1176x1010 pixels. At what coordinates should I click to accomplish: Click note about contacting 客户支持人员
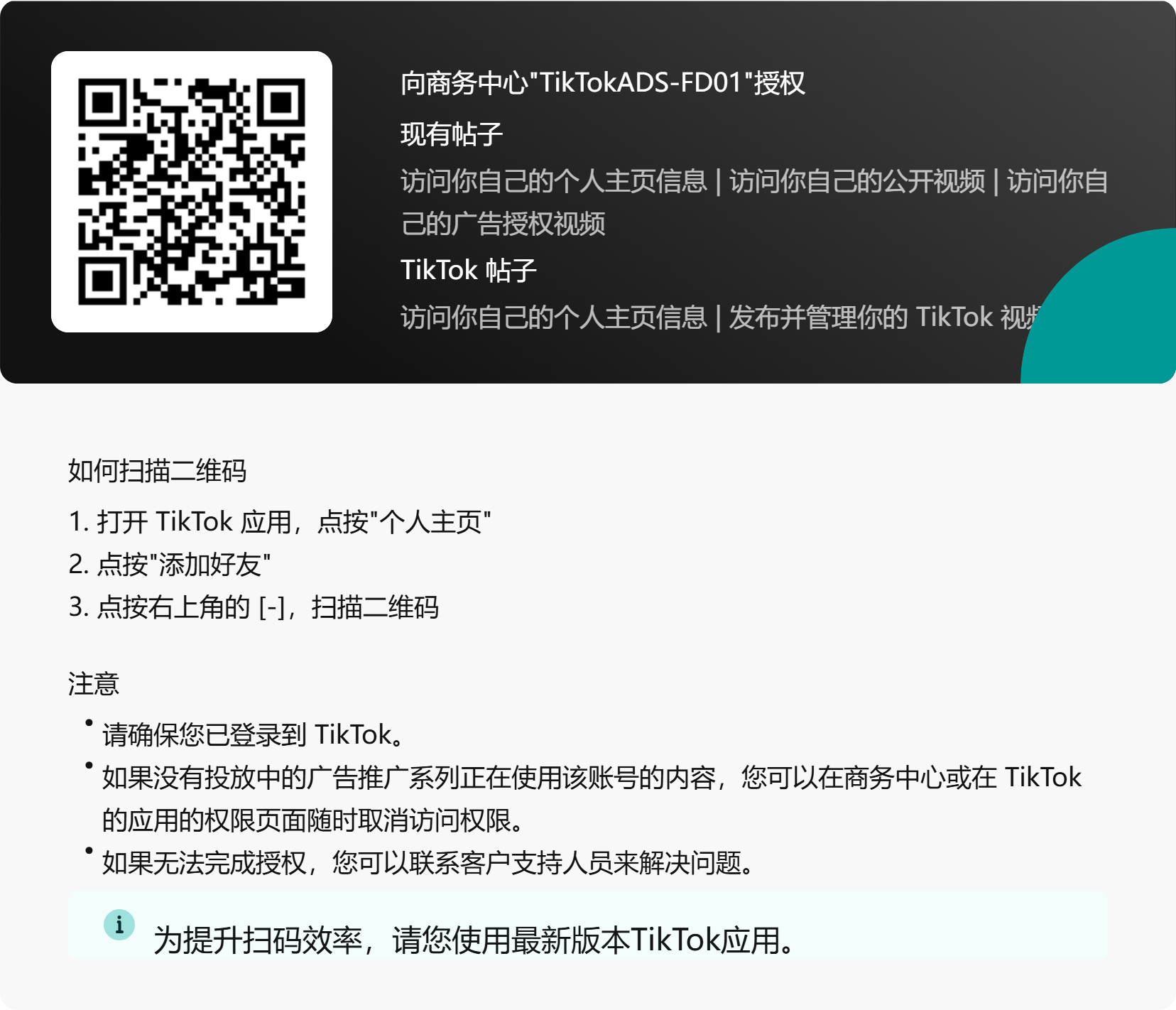point(428,862)
